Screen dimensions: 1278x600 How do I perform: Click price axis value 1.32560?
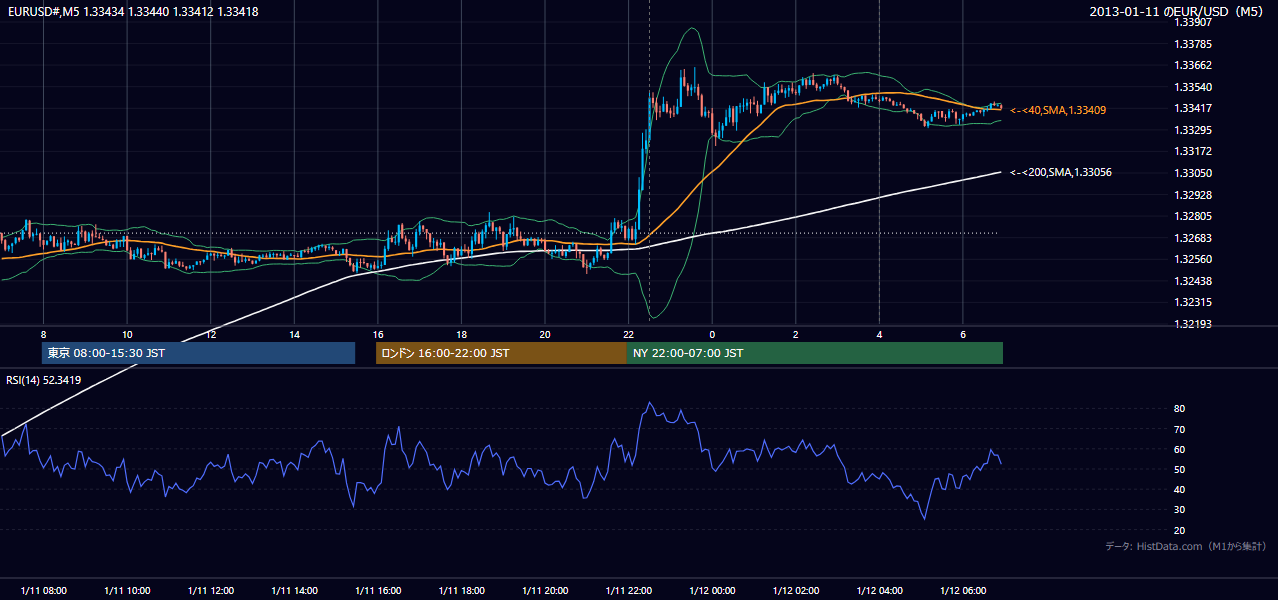pyautogui.click(x=1193, y=259)
